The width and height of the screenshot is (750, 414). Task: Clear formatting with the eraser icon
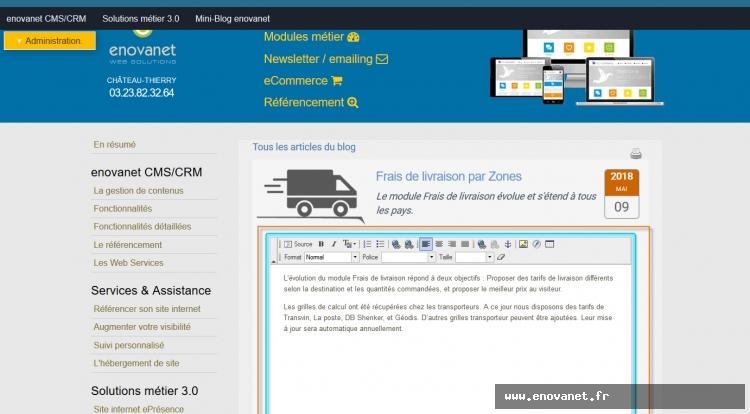pyautogui.click(x=501, y=257)
